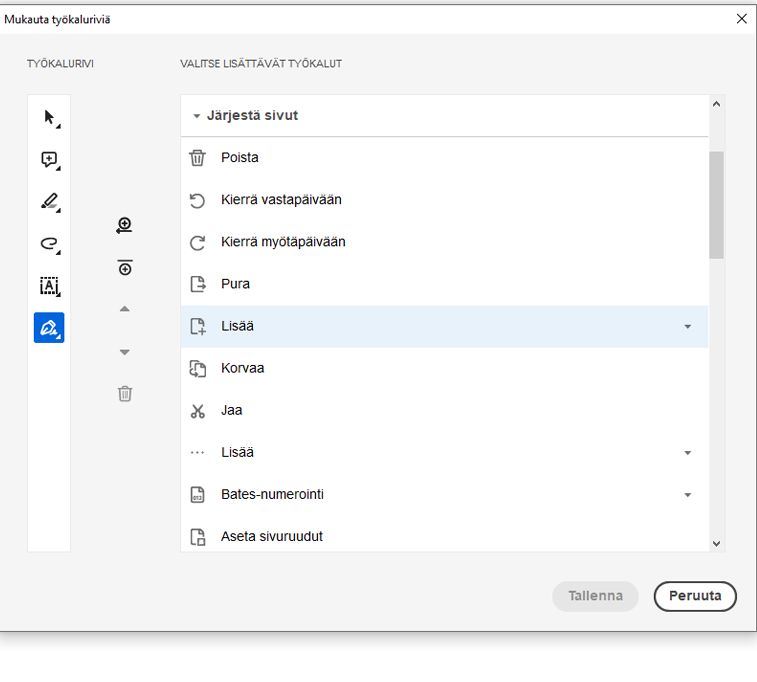Click the tools list scrollbar down arrow
Image resolution: width=757 pixels, height=682 pixels.
pos(716,543)
